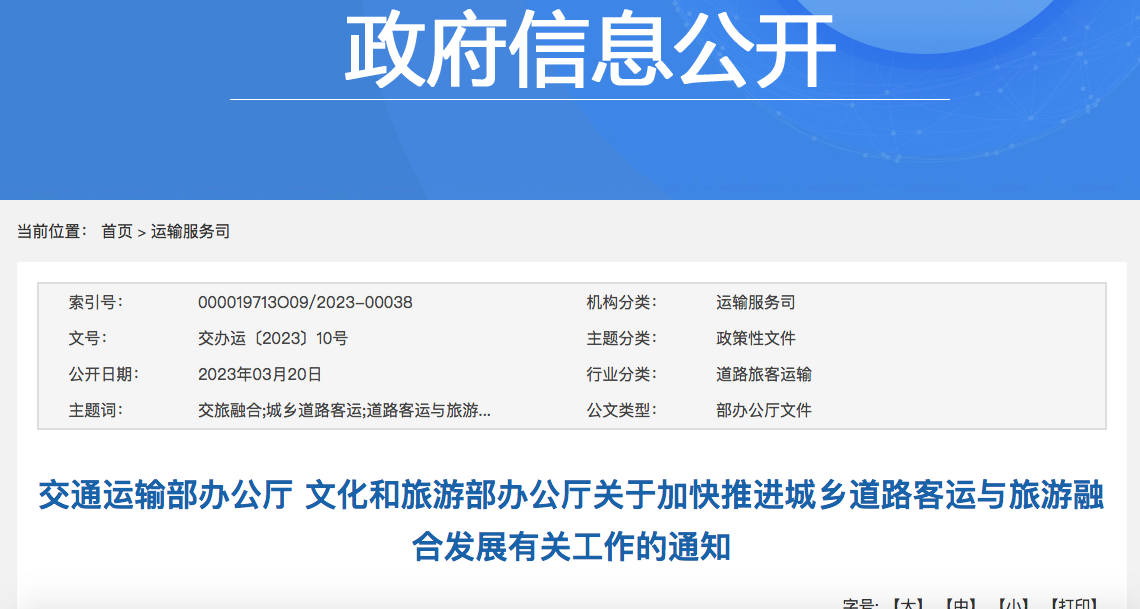This screenshot has width=1140, height=609.
Task: Click the document number 交办运〔2023〕10号
Action: (273, 338)
